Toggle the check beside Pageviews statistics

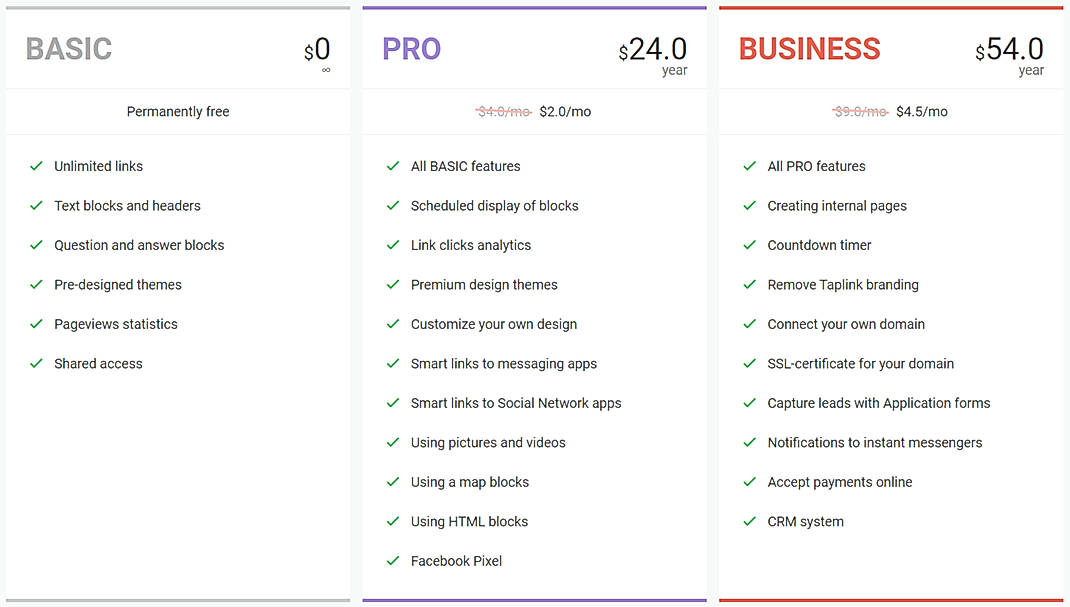(37, 324)
